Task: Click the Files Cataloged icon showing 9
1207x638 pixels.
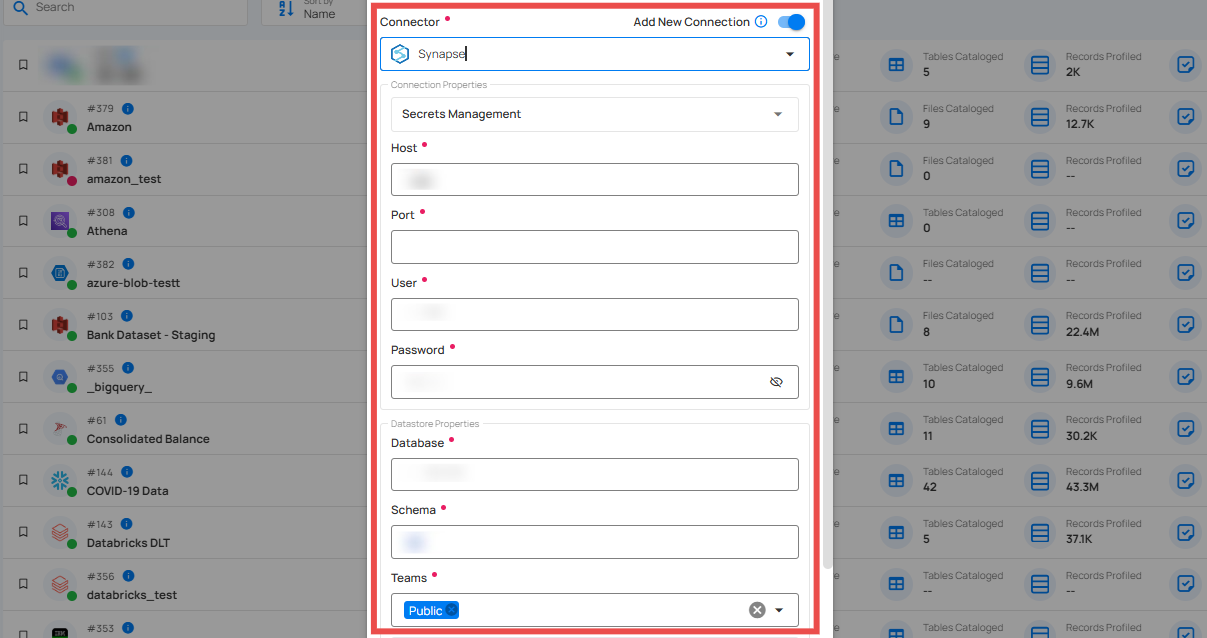Action: [x=895, y=117]
